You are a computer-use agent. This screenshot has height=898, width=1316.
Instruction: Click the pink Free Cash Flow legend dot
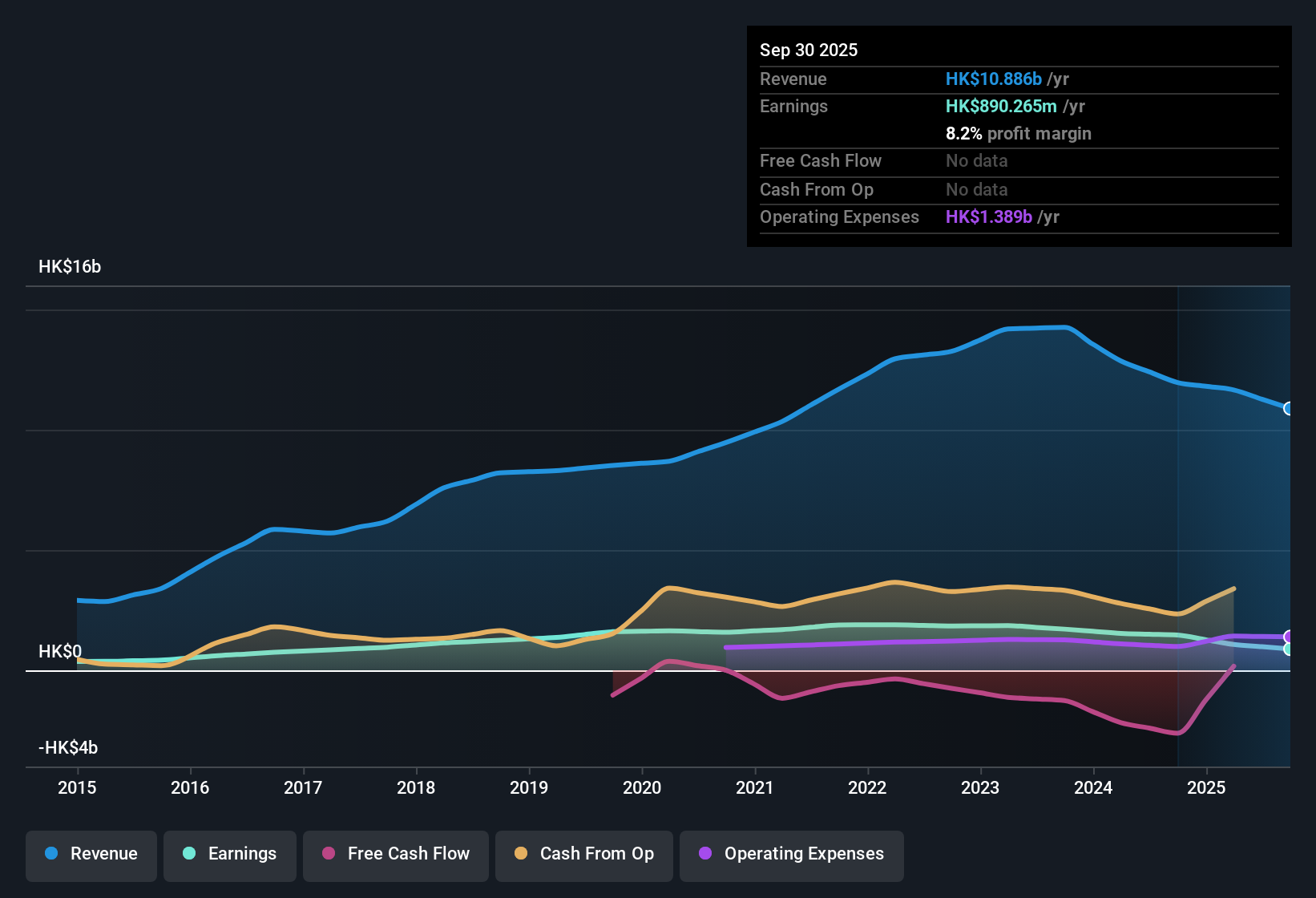tap(329, 854)
